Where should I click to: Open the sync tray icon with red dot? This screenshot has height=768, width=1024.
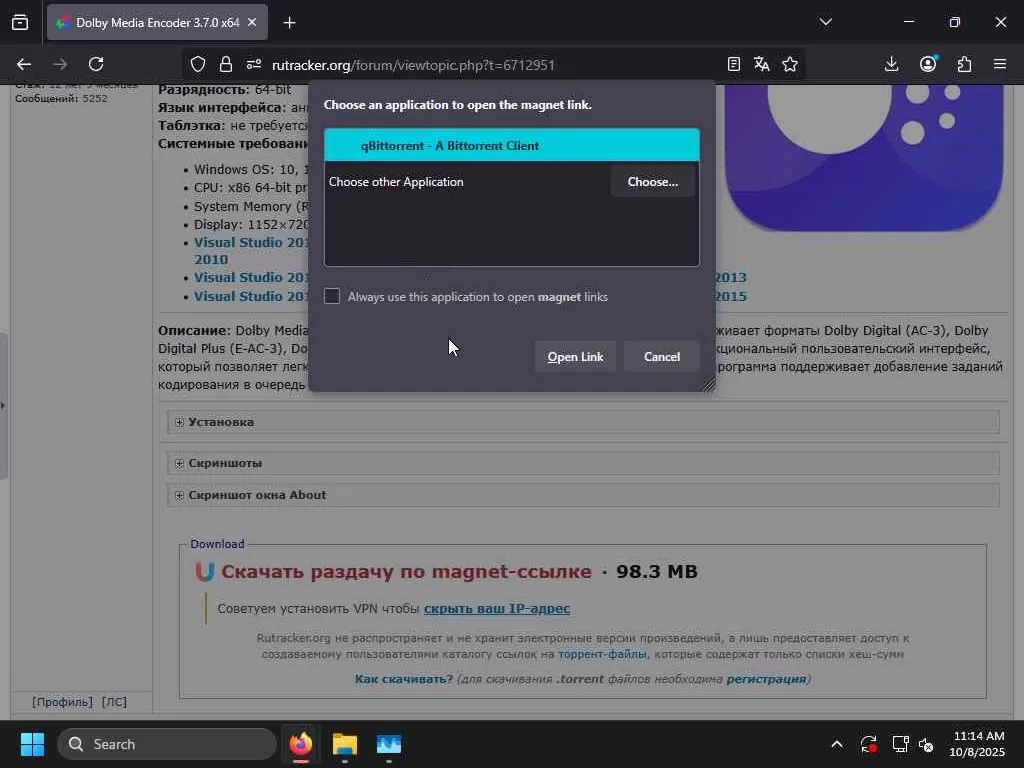[869, 744]
